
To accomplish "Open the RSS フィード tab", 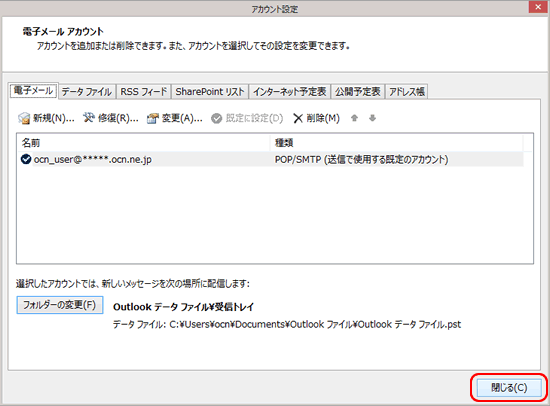I will pos(144,92).
